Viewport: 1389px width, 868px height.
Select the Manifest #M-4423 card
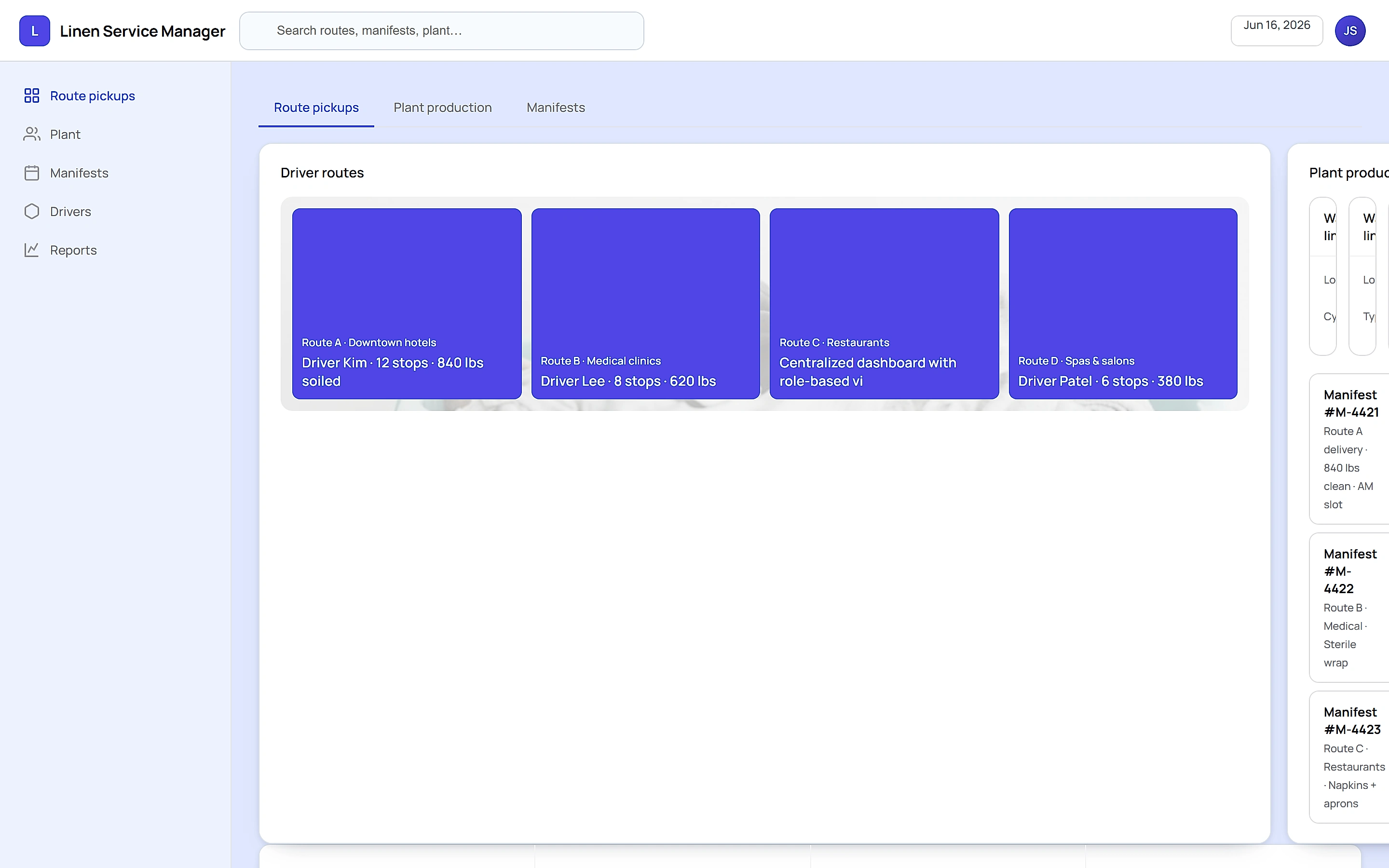(x=1350, y=757)
